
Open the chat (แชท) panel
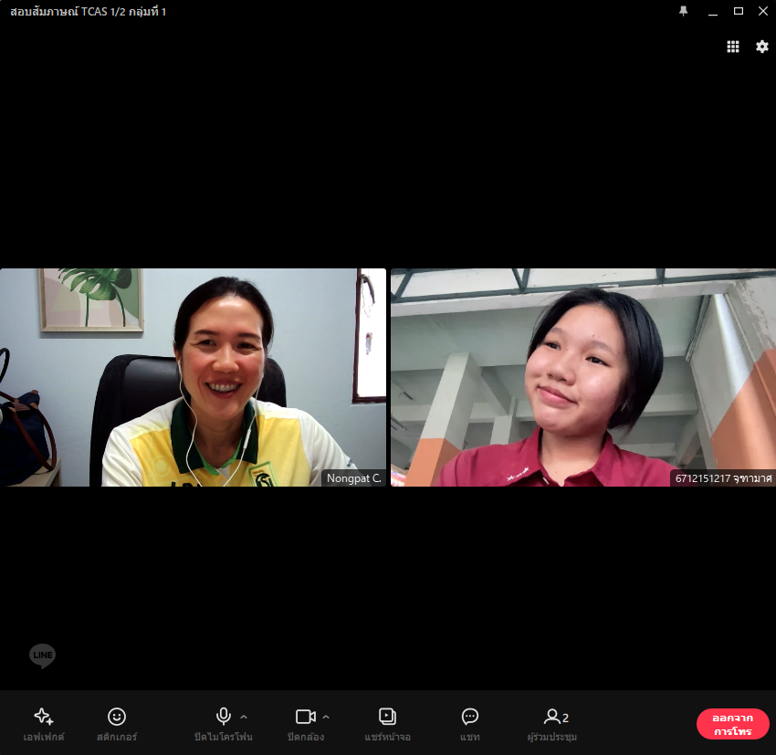[470, 723]
